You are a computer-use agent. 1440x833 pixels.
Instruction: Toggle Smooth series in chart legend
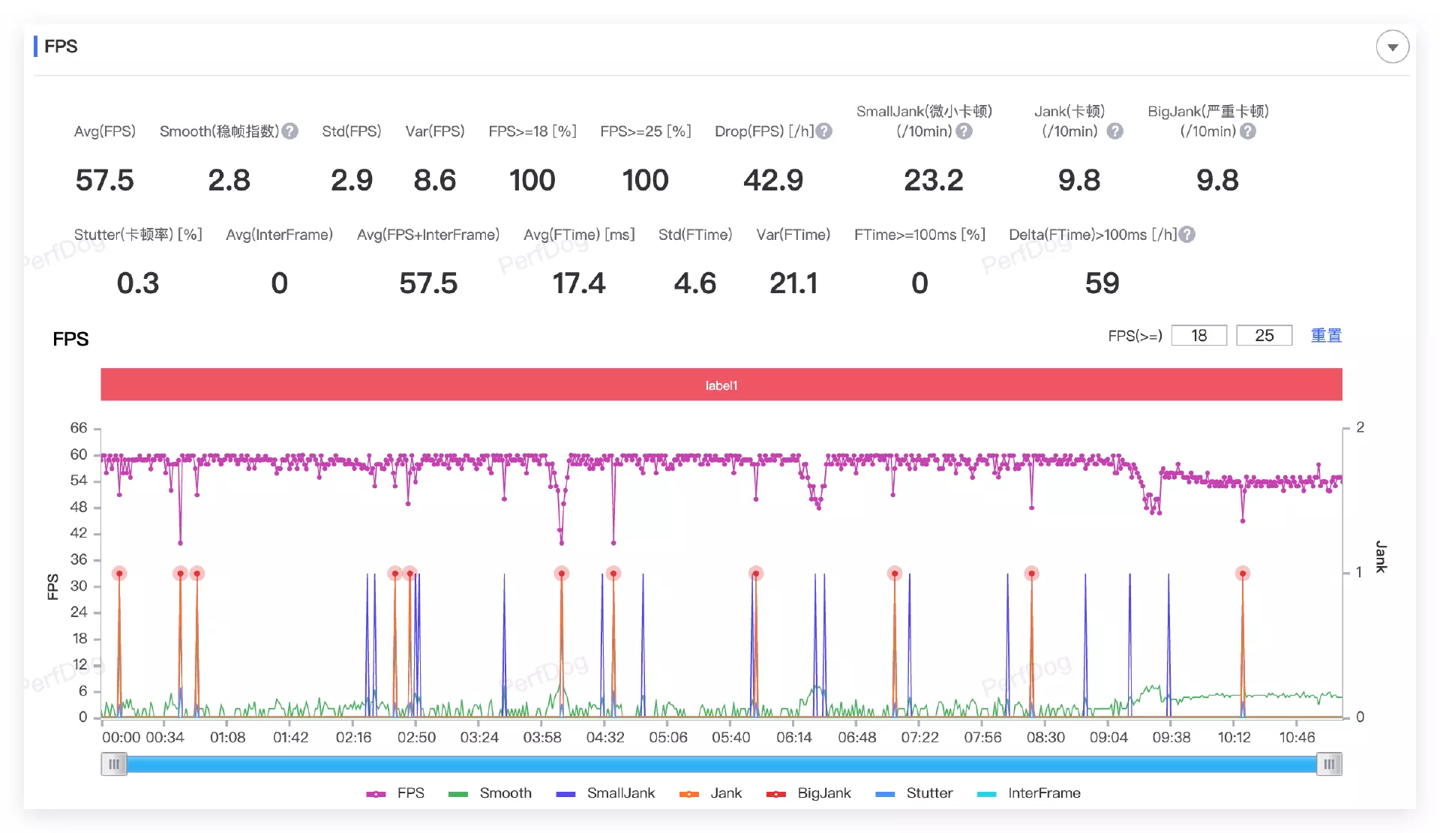tap(490, 793)
